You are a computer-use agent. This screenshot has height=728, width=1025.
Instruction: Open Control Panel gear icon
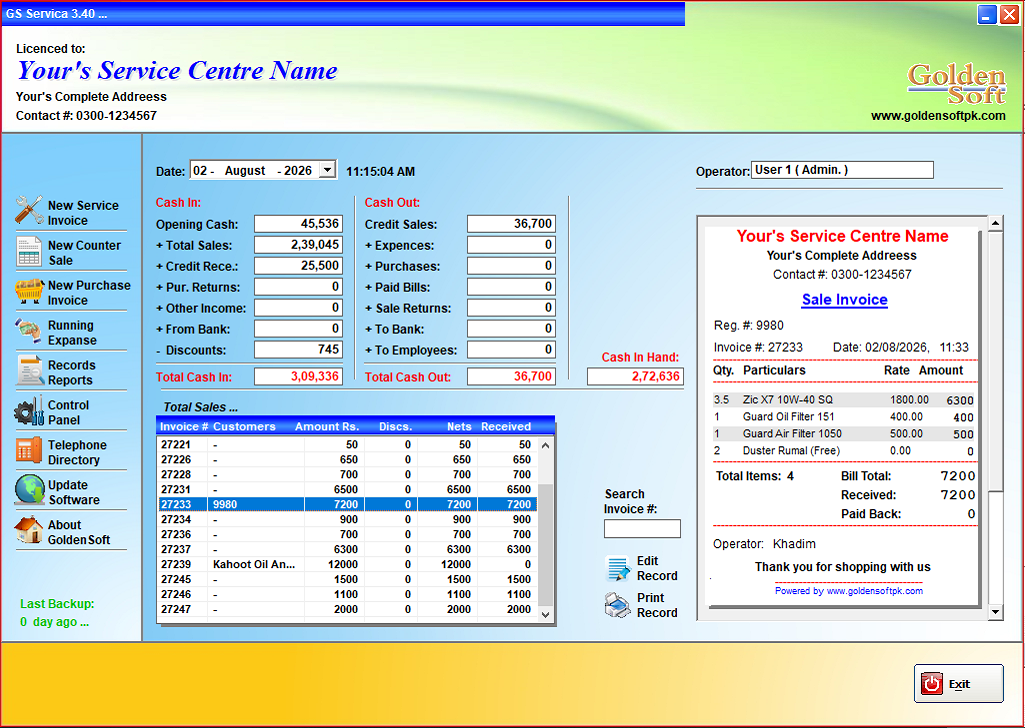[29, 412]
